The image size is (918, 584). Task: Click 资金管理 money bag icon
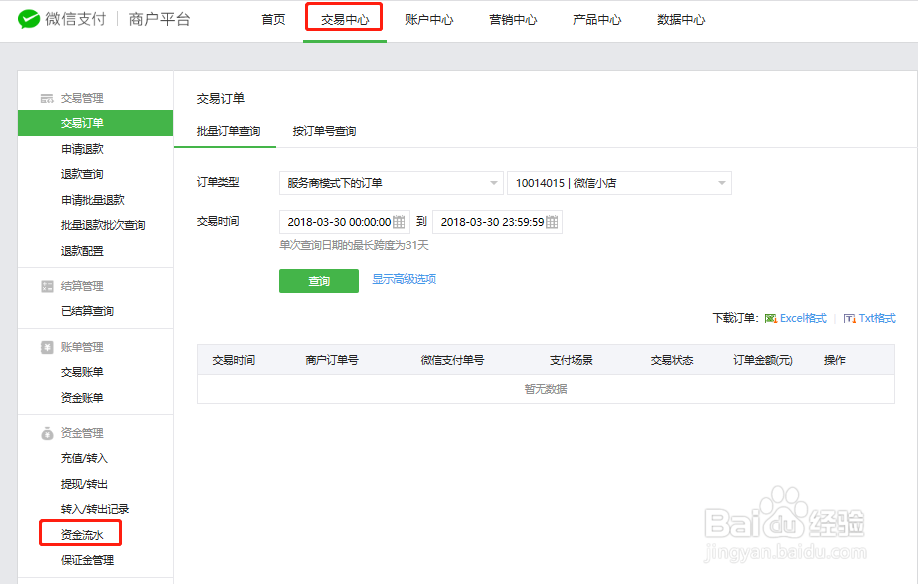point(47,433)
